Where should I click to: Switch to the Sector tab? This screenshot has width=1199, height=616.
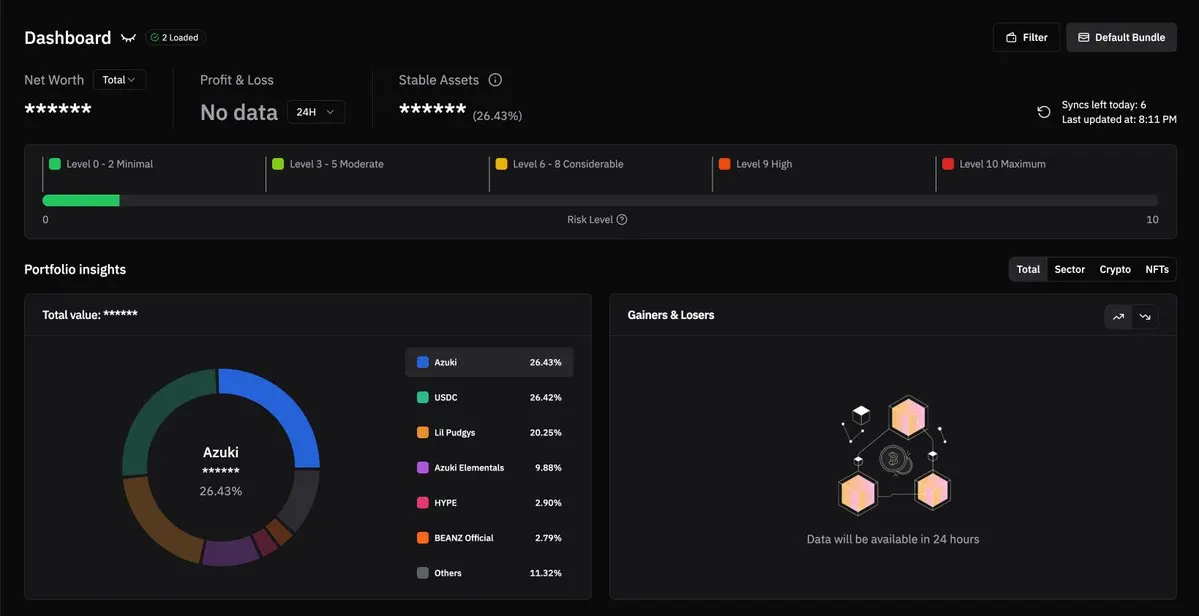[1069, 269]
